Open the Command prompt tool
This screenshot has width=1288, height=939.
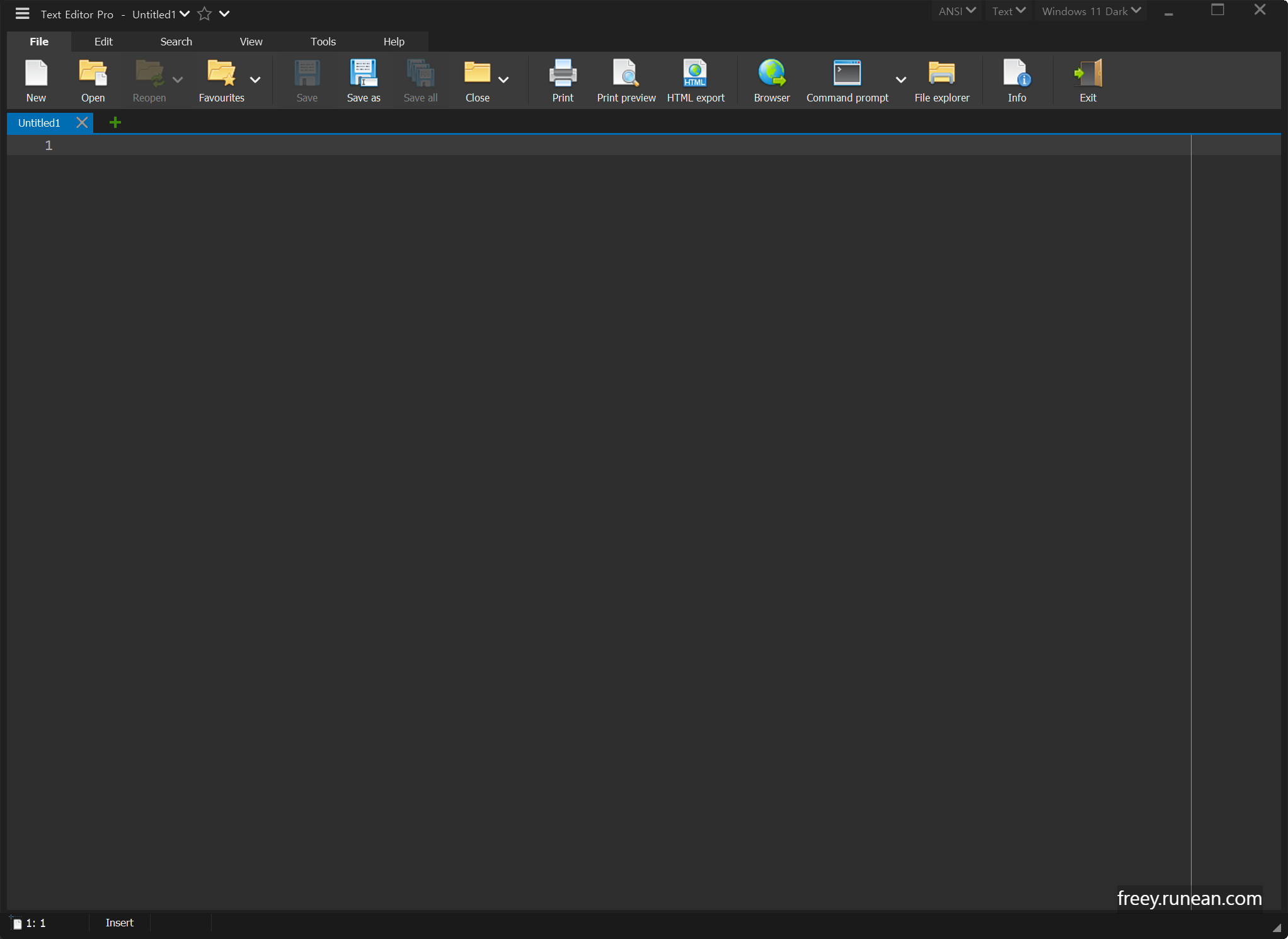coord(847,80)
